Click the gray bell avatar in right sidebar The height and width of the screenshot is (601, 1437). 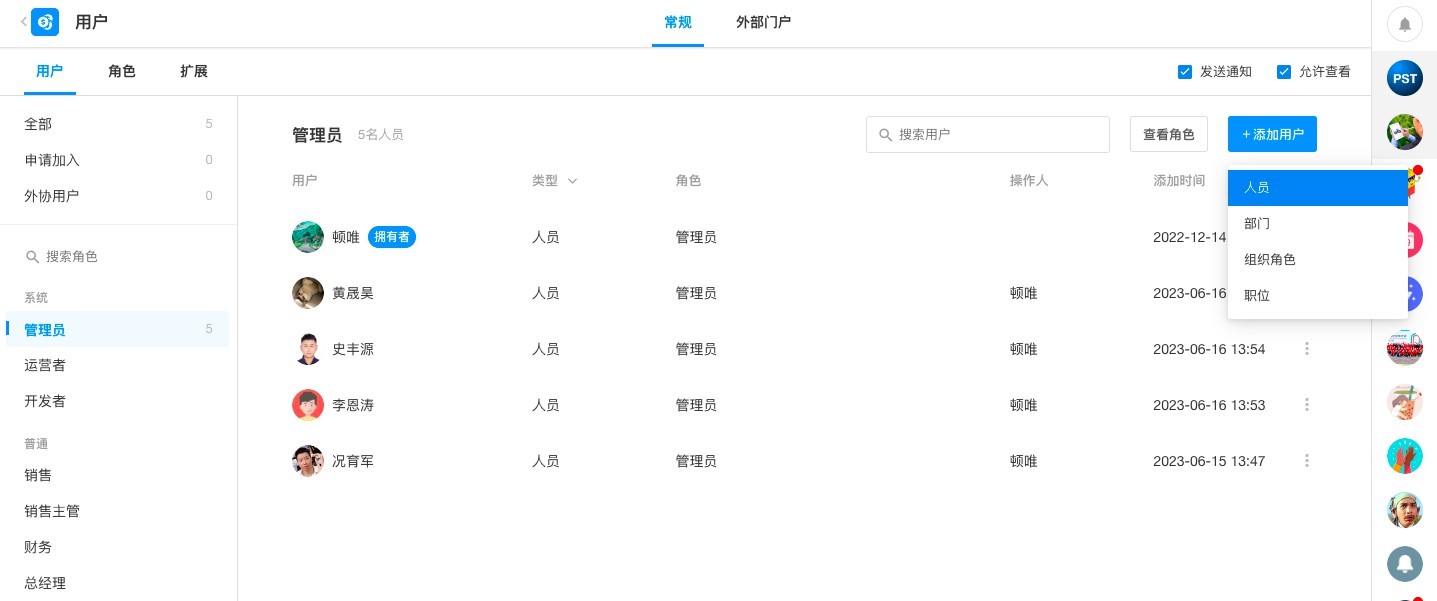tap(1404, 564)
